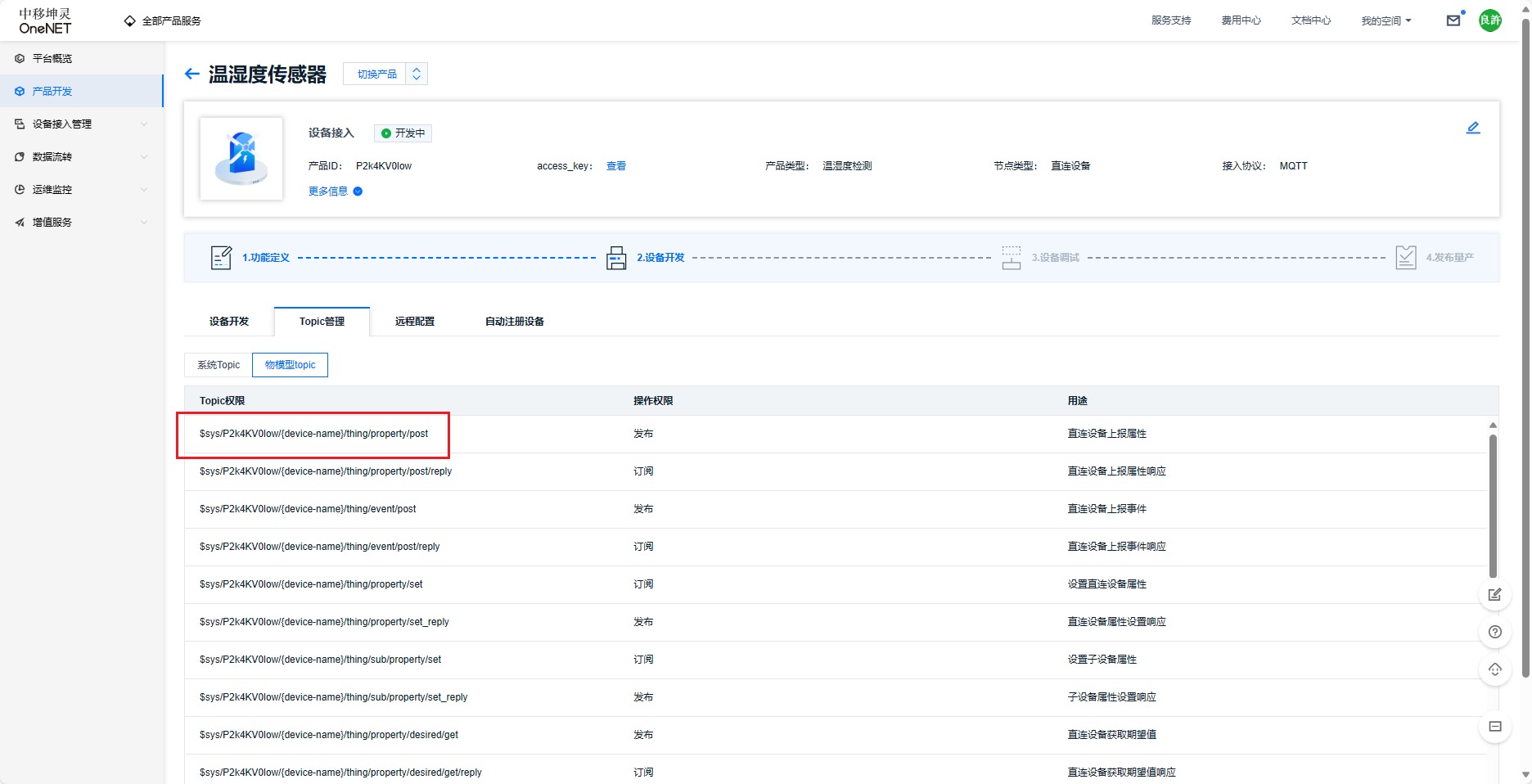Select the 系统Topic toggle button
This screenshot has width=1532, height=784.
point(219,365)
